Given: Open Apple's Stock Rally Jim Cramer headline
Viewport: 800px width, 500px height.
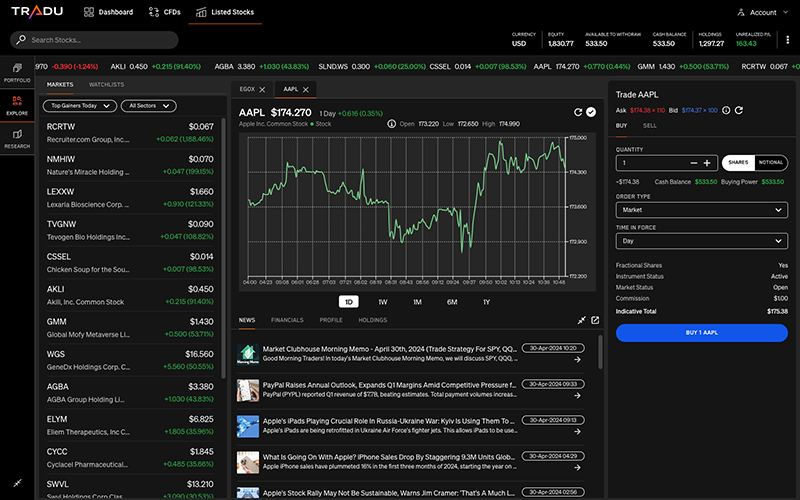Looking at the screenshot, I should pos(388,493).
